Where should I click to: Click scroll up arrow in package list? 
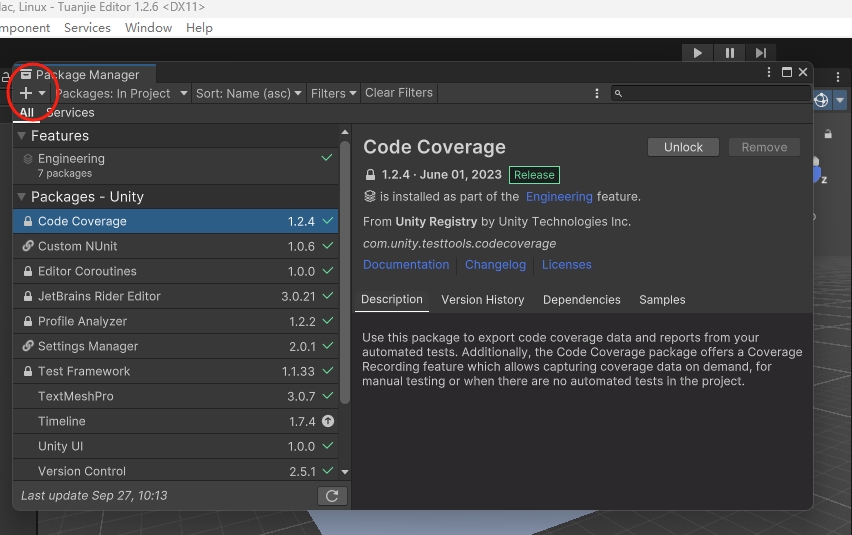pos(344,132)
